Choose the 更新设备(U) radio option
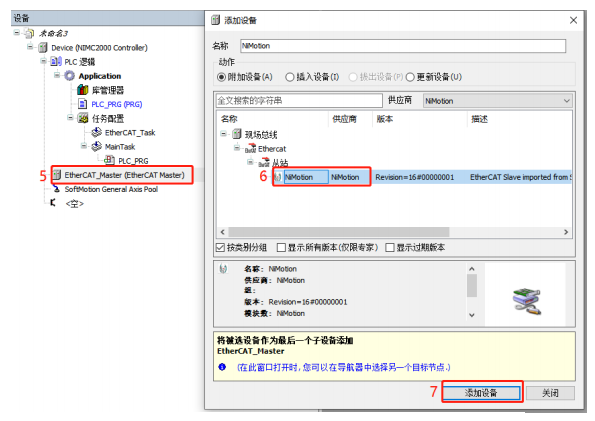 point(410,77)
